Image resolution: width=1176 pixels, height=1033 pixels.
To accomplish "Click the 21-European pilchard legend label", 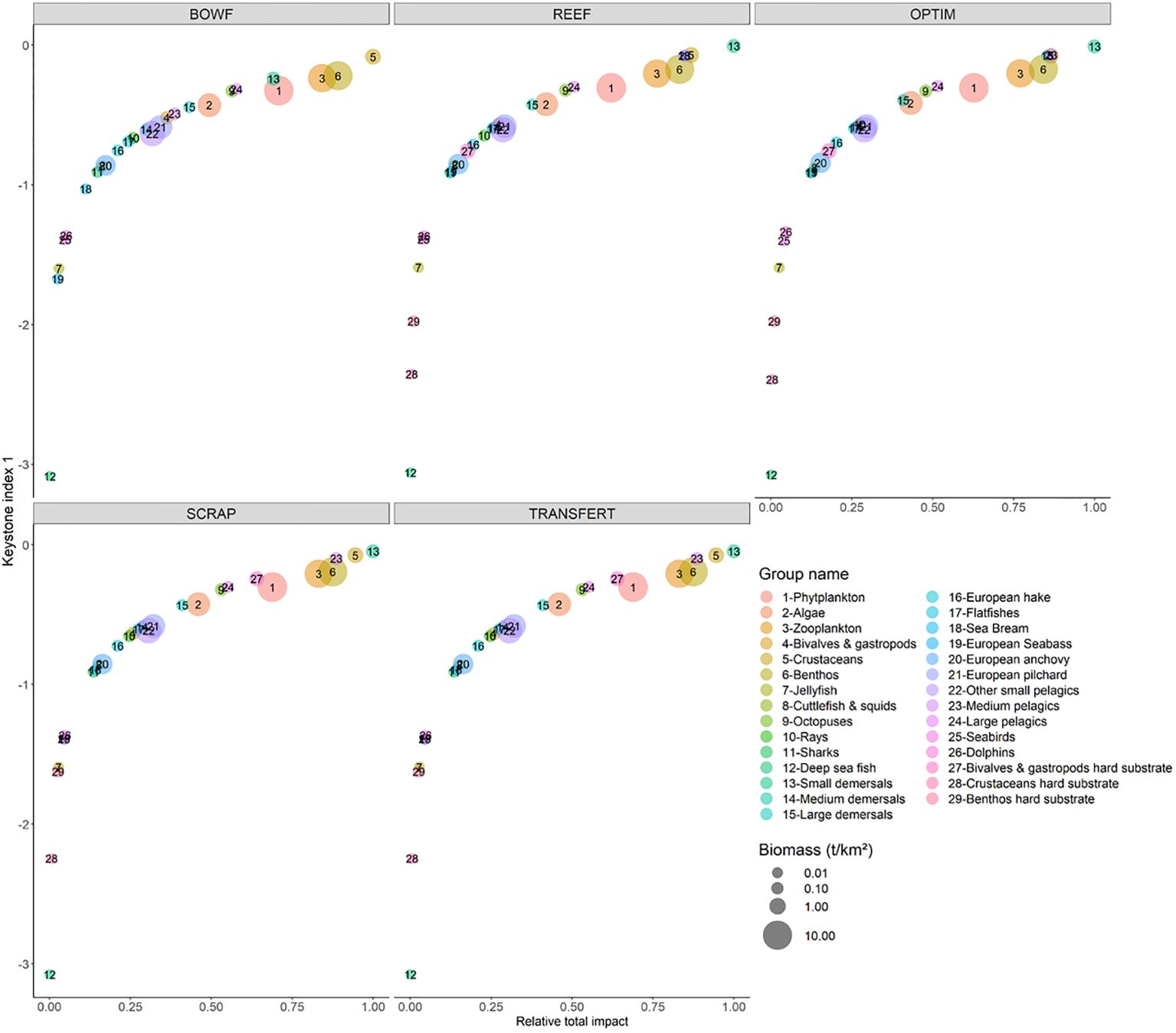I will tap(1007, 675).
